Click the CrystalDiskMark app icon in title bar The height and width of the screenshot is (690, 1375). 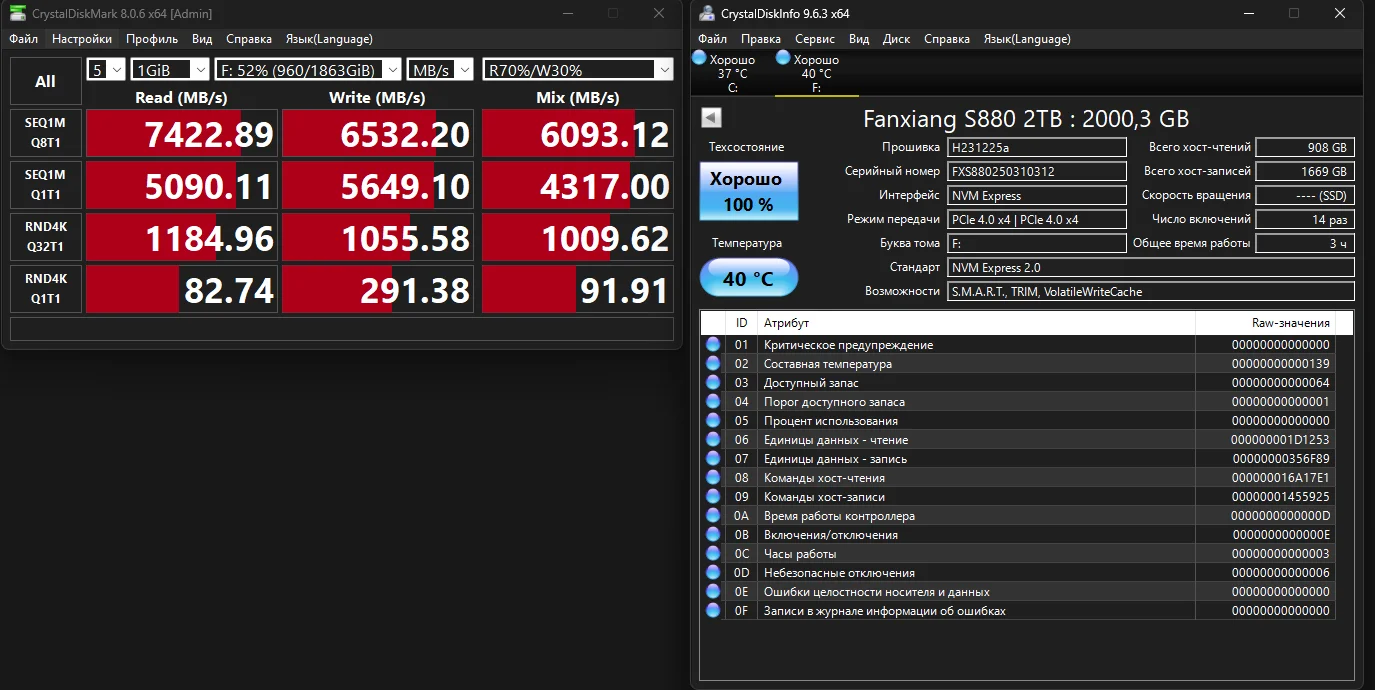tap(18, 14)
